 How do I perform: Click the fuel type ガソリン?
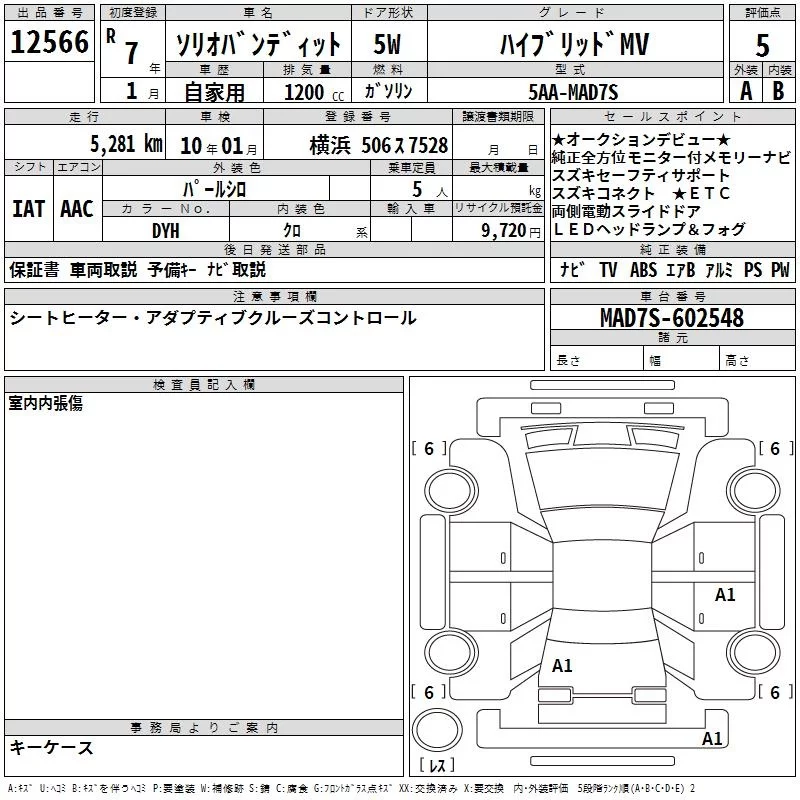click(x=388, y=91)
